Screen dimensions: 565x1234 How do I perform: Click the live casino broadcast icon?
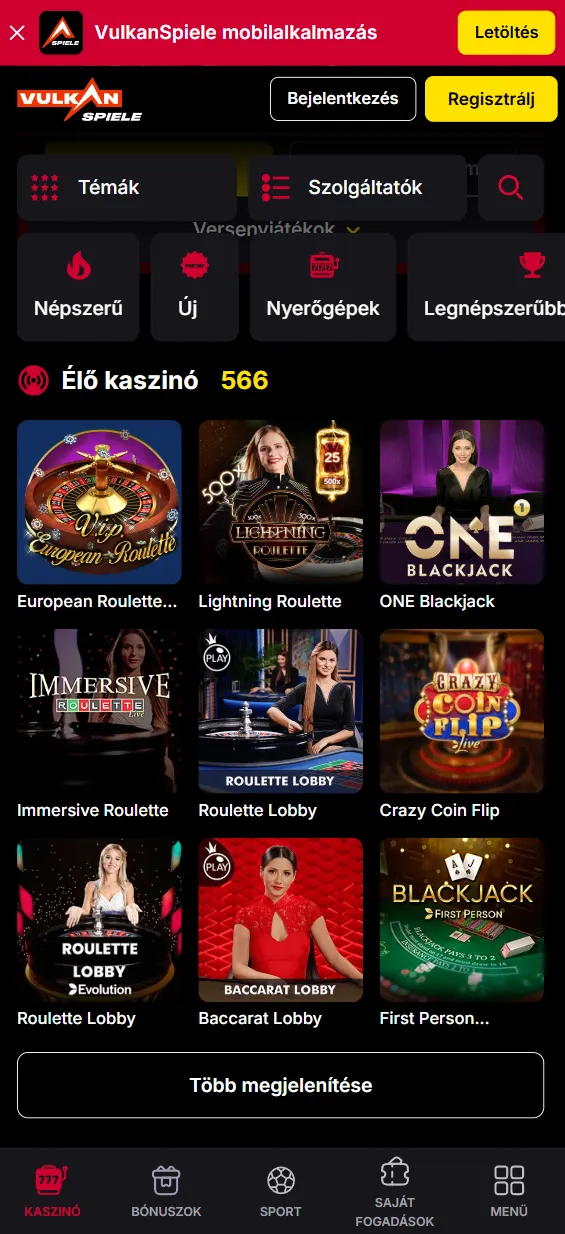(x=34, y=381)
